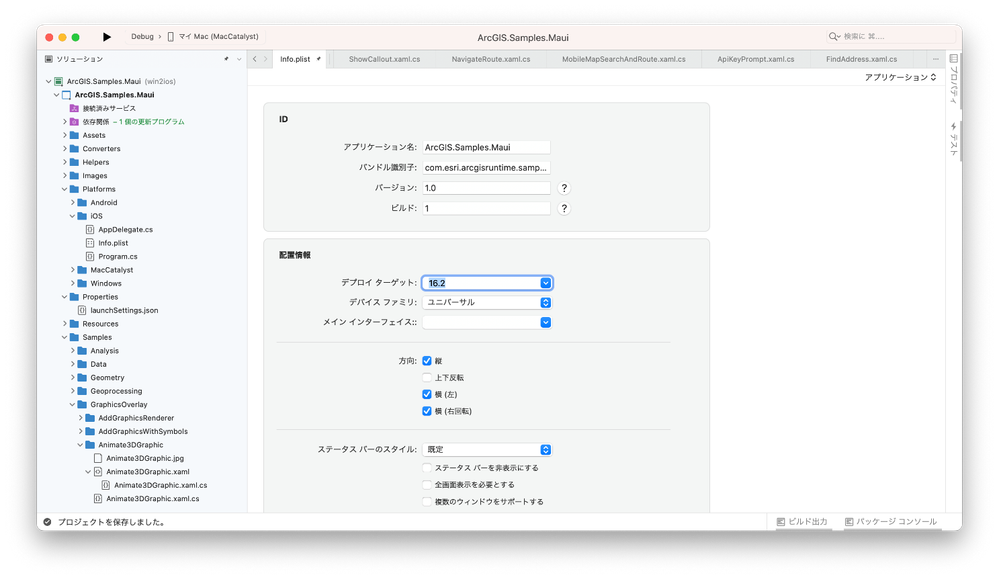Switch to the ShowCallout.xaml.cs tab
The height and width of the screenshot is (579, 999).
coord(384,59)
